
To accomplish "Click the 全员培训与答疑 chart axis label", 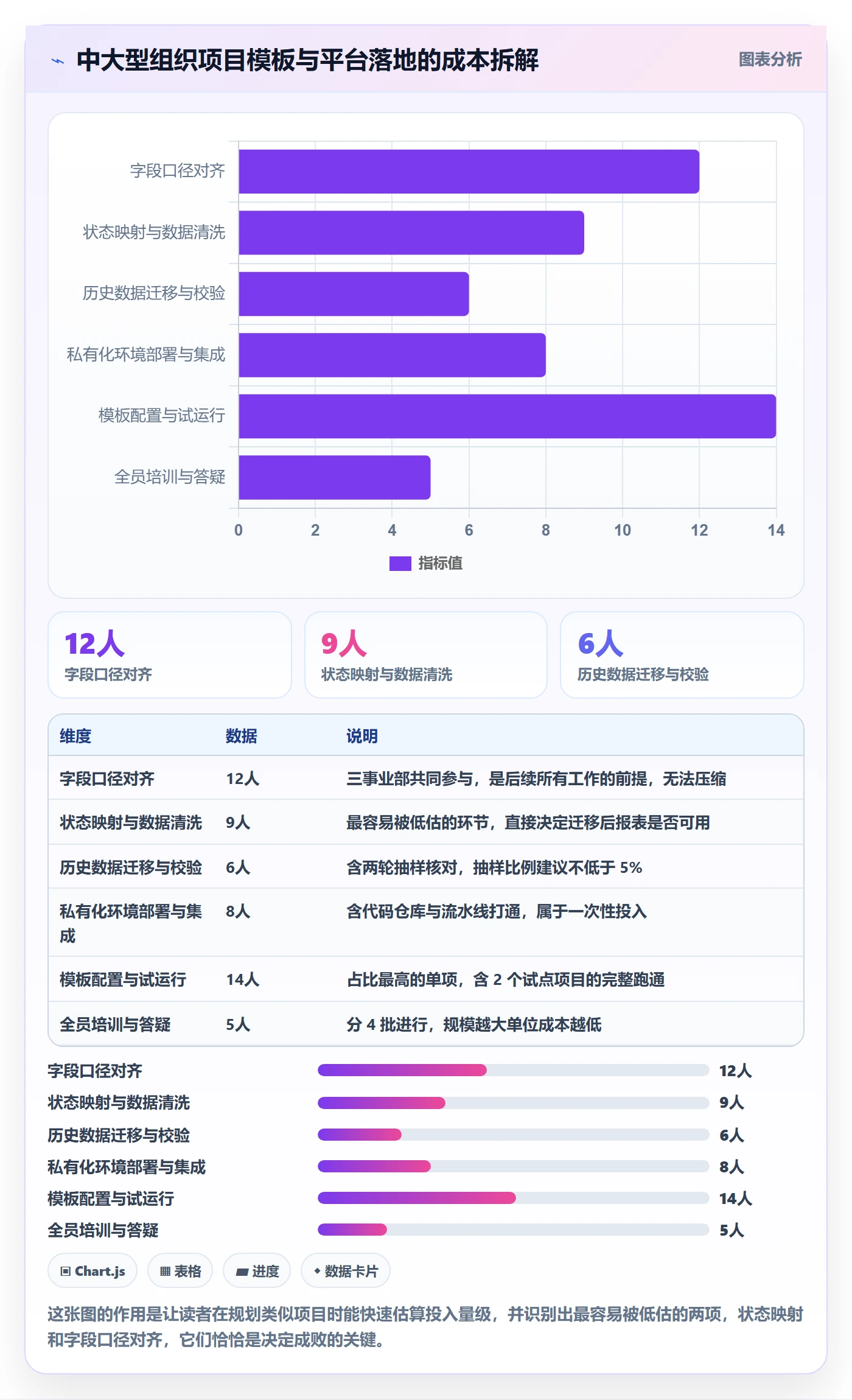I will 170,477.
